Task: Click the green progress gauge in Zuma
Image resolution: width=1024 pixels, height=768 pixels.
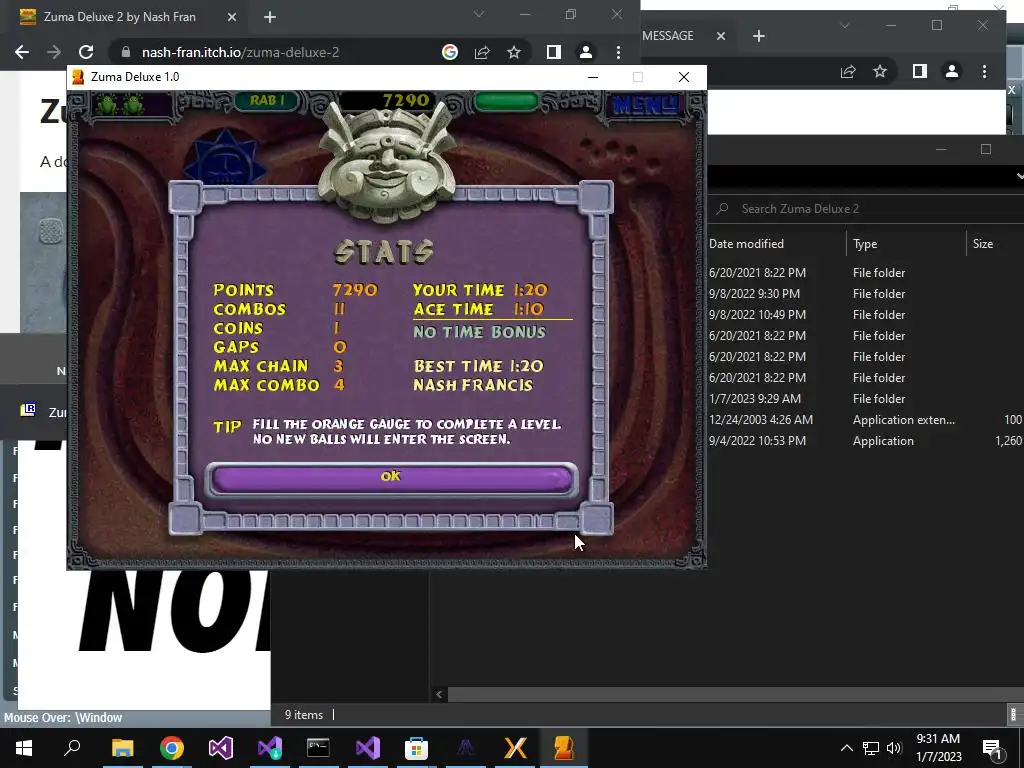Action: click(506, 101)
